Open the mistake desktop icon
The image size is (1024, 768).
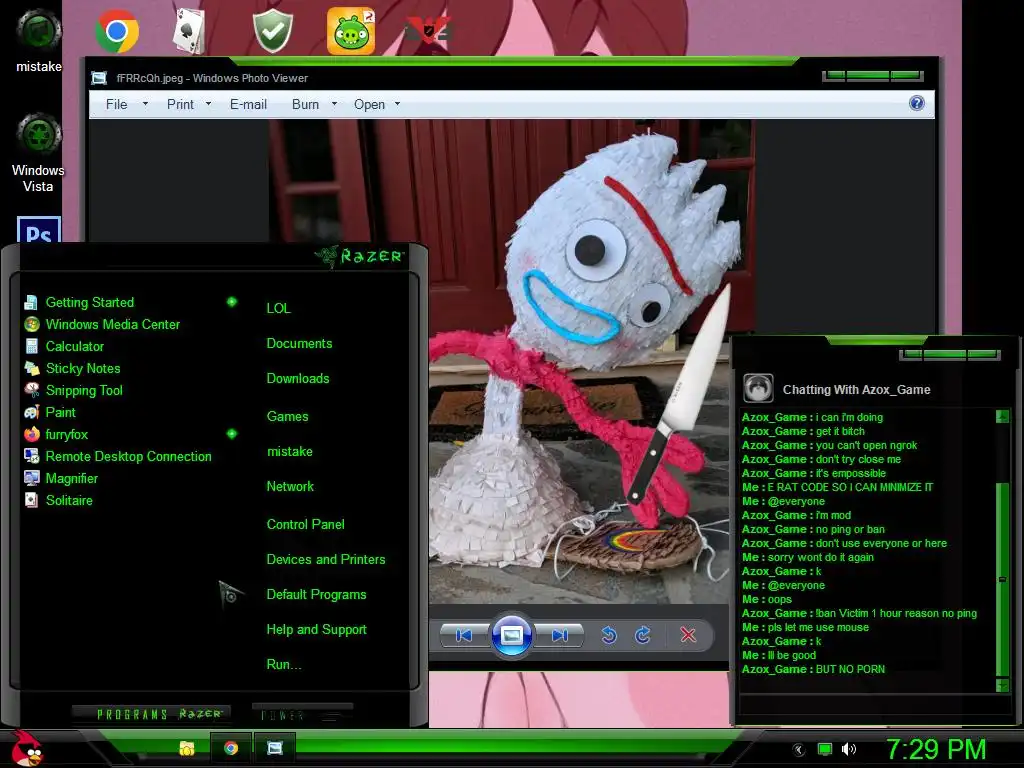tap(39, 40)
